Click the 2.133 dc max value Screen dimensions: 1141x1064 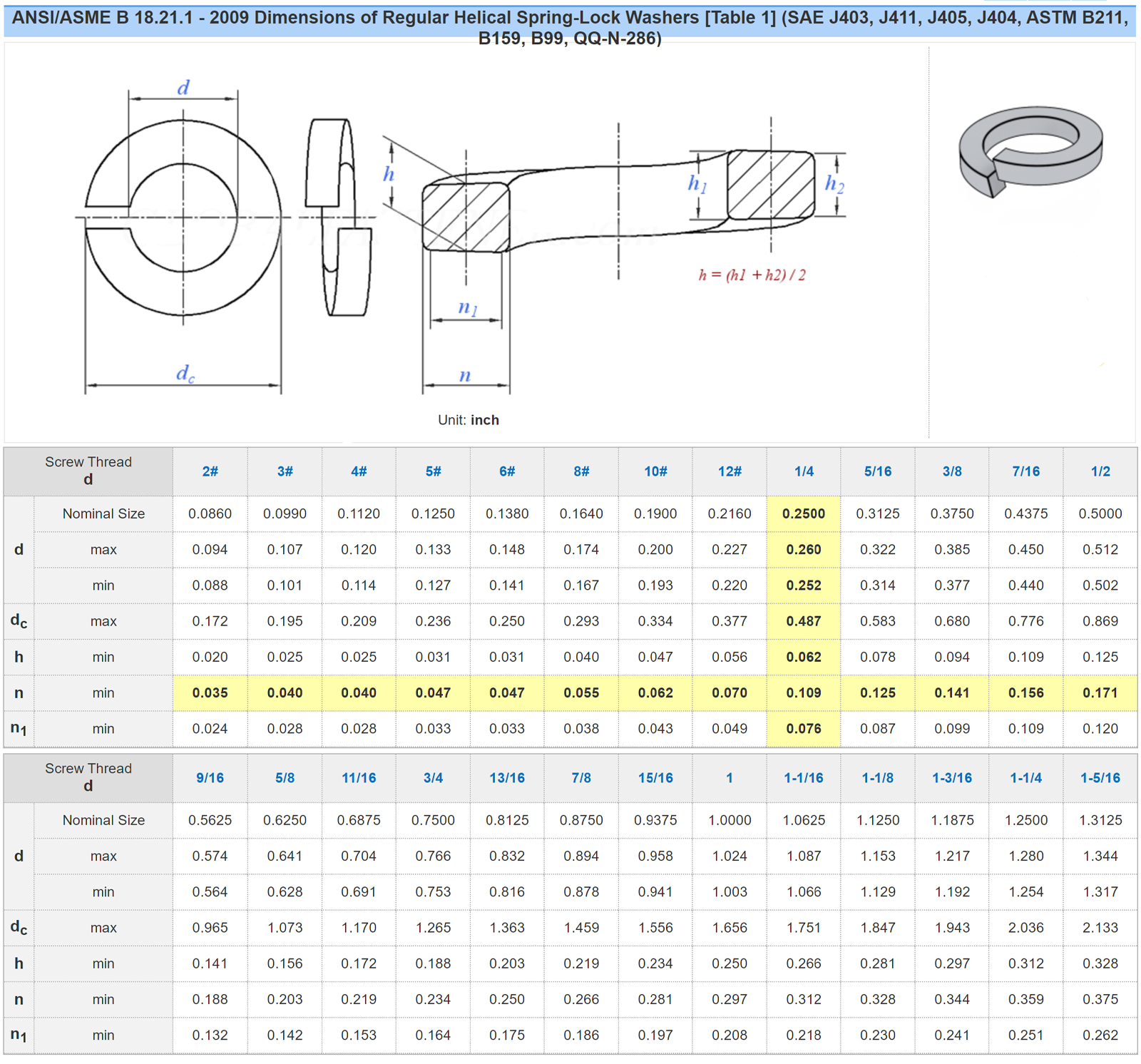click(1101, 928)
